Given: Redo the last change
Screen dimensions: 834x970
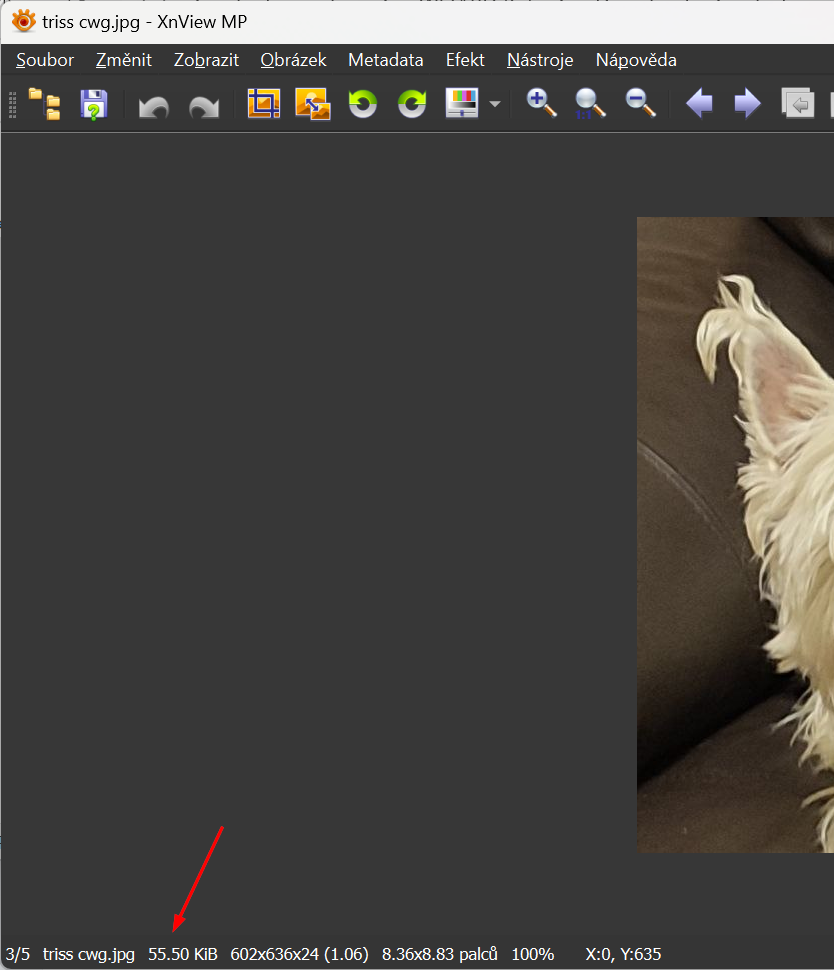Looking at the screenshot, I should [x=204, y=105].
